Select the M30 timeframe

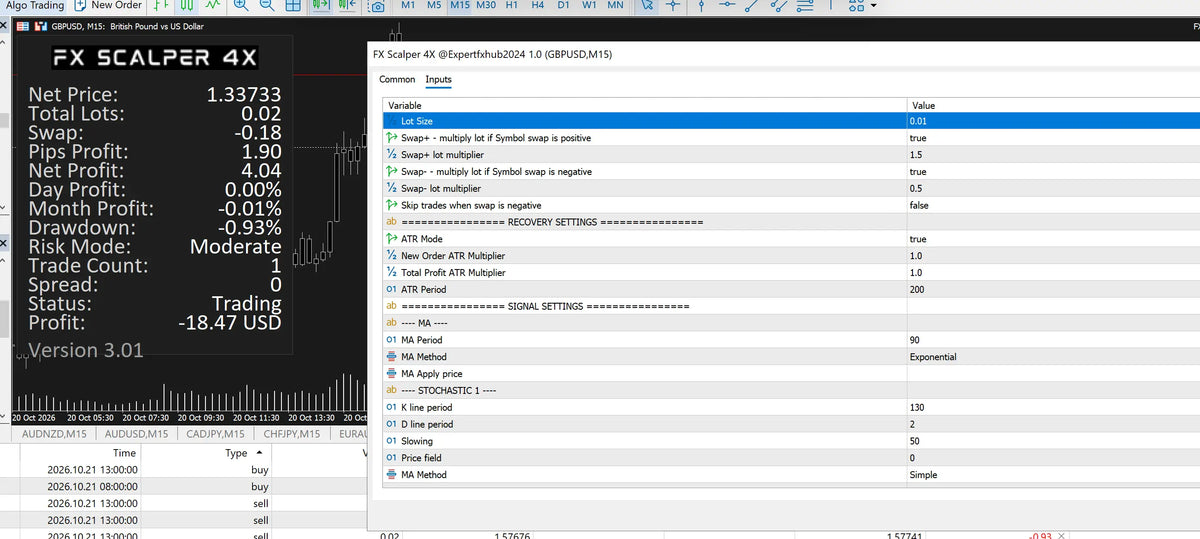click(486, 6)
